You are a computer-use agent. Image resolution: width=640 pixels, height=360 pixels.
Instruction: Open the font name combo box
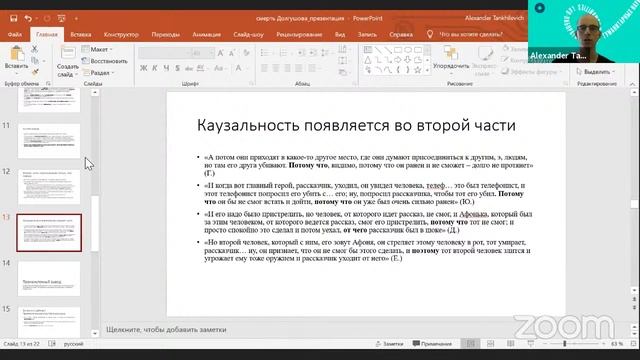coord(164,53)
